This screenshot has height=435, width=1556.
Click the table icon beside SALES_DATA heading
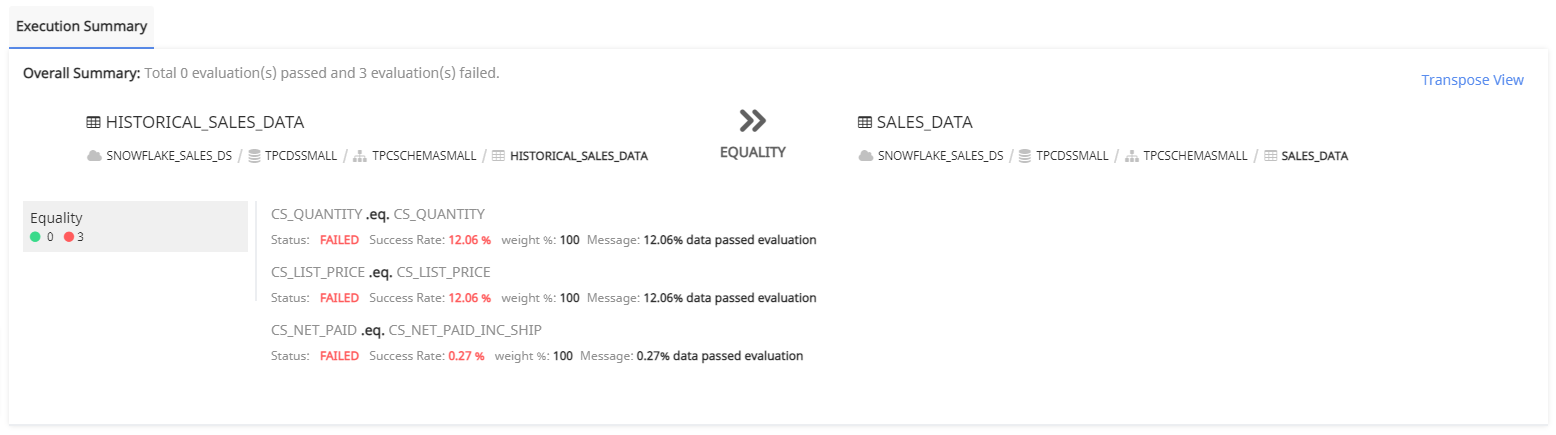[x=865, y=123]
